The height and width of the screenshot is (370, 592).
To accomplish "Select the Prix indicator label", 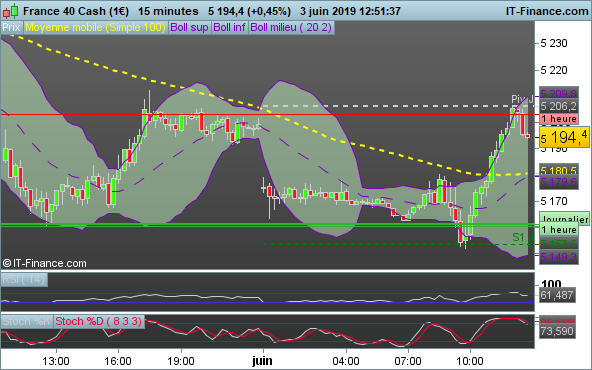I will [x=12, y=28].
